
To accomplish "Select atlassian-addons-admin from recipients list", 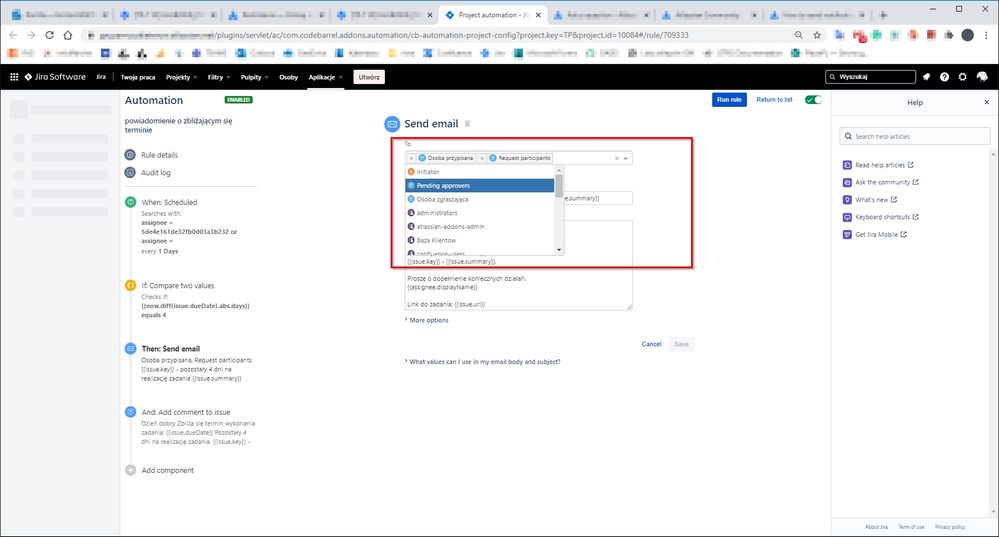I will [480, 227].
